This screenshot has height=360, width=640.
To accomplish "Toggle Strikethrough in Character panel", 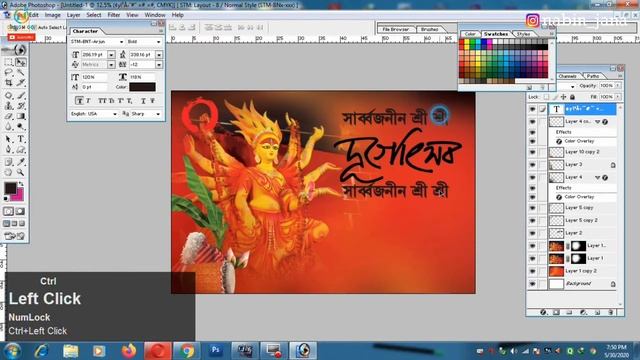I will point(152,100).
